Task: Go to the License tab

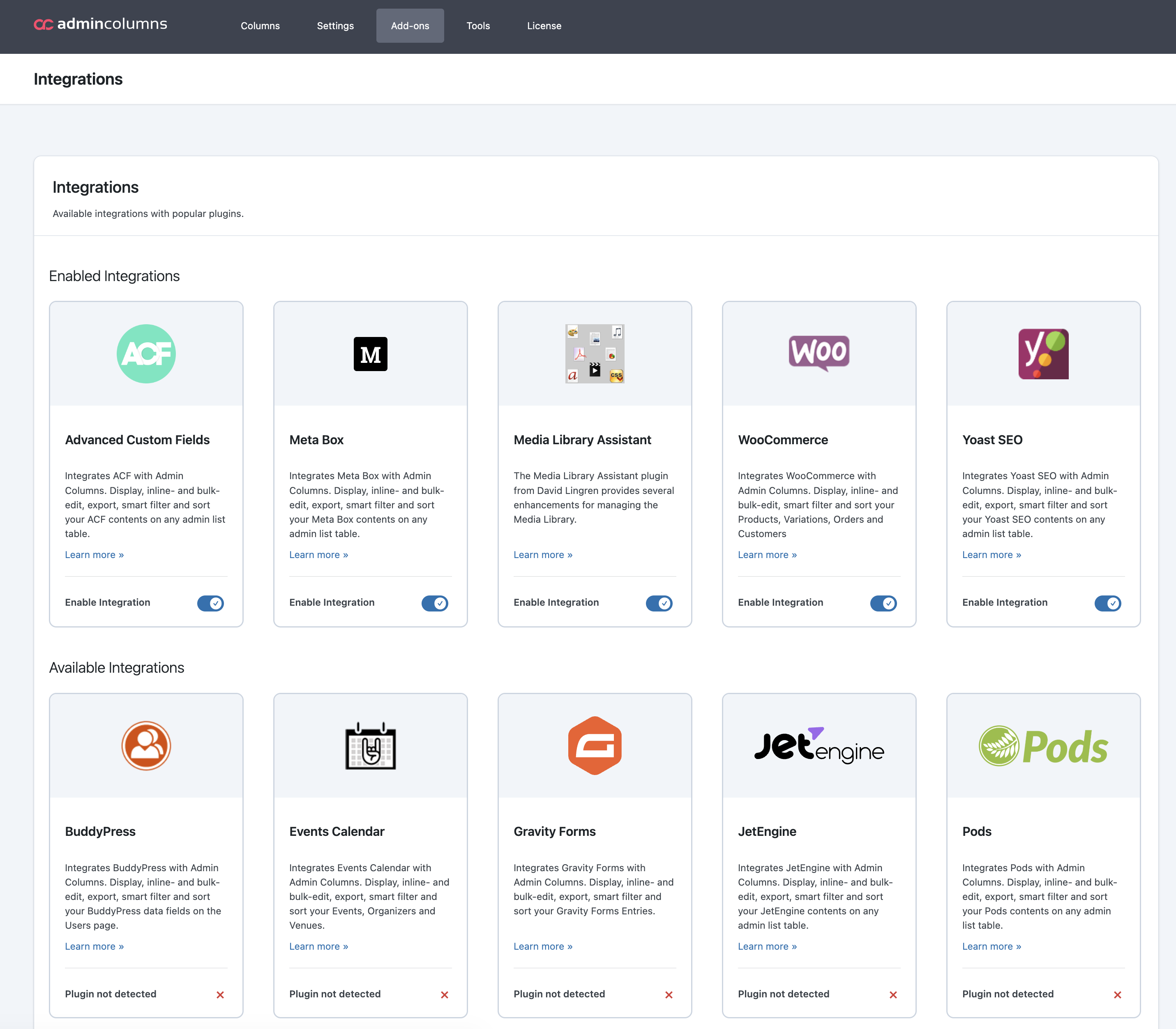Action: 544,26
